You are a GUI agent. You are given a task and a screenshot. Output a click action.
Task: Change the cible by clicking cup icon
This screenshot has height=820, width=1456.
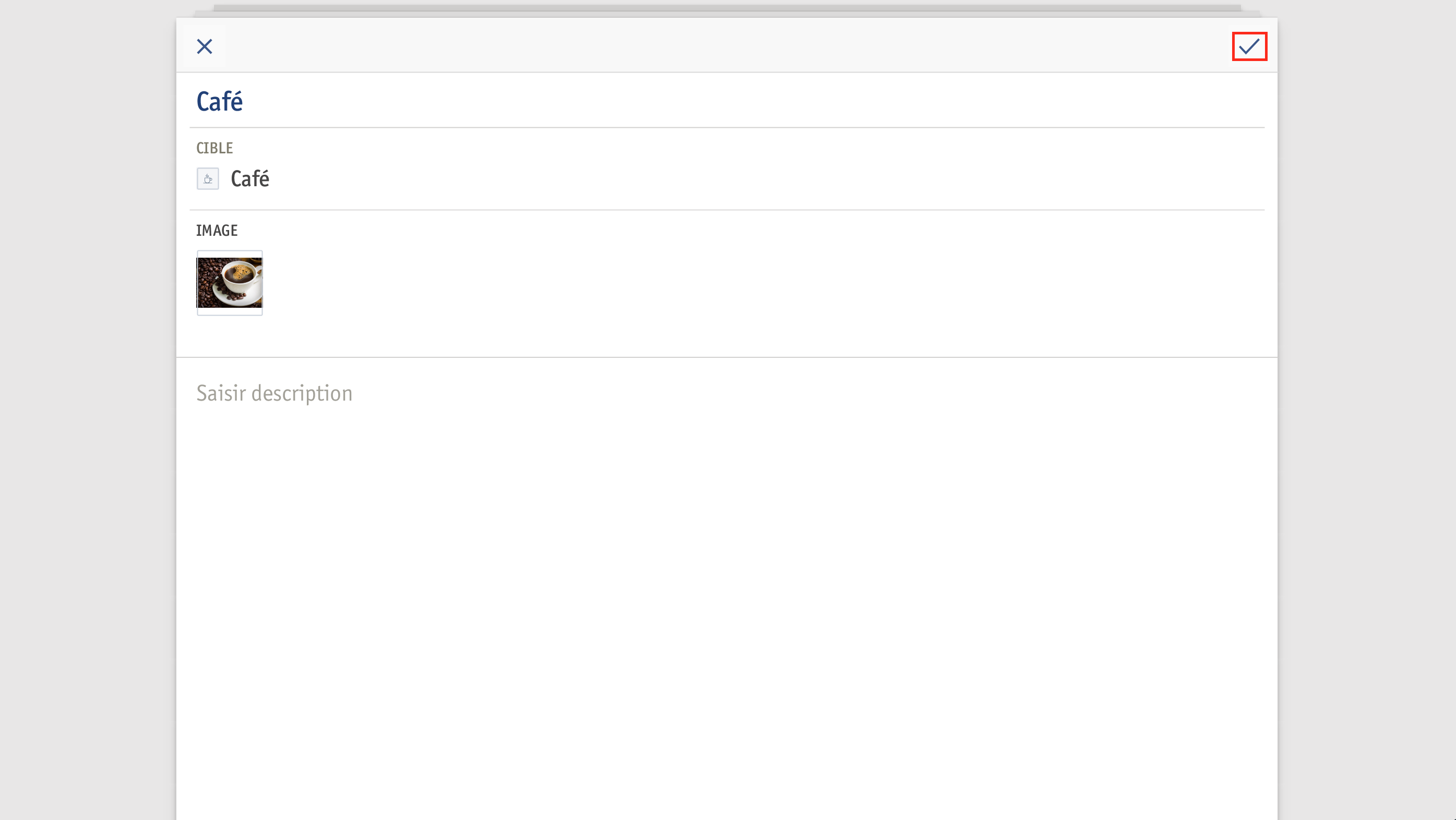tap(207, 179)
